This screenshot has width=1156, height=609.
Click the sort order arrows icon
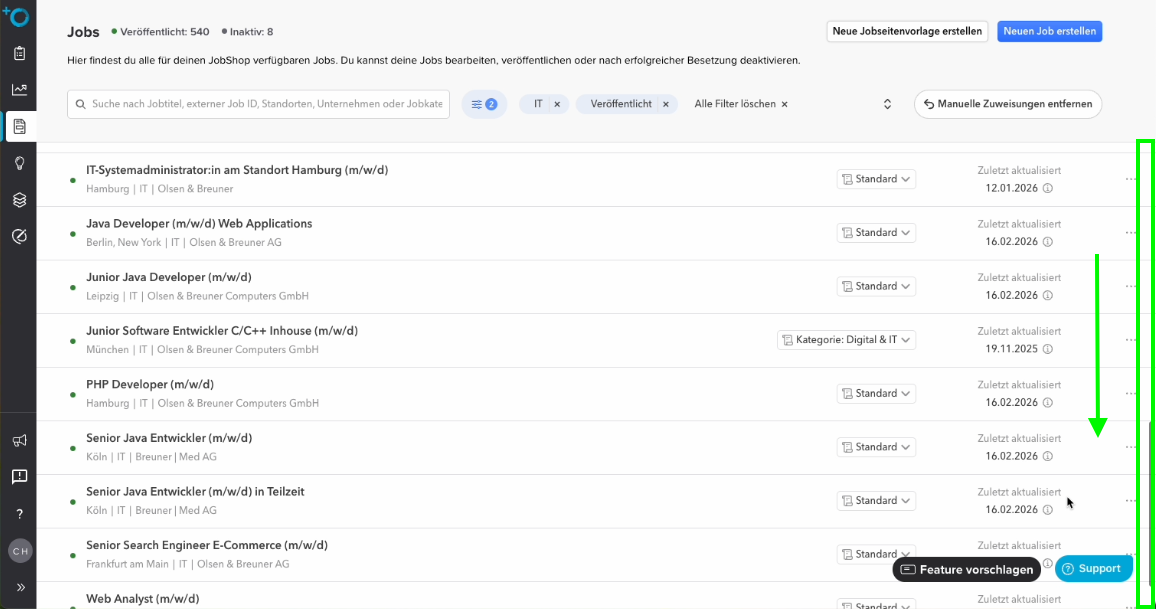(887, 104)
